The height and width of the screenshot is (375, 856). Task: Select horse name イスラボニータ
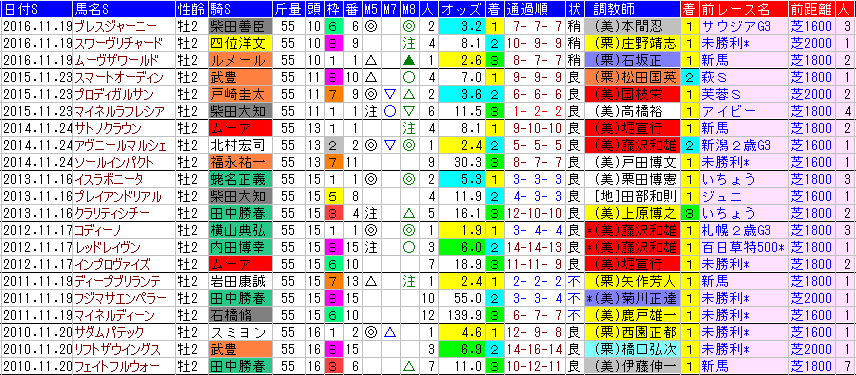109,179
